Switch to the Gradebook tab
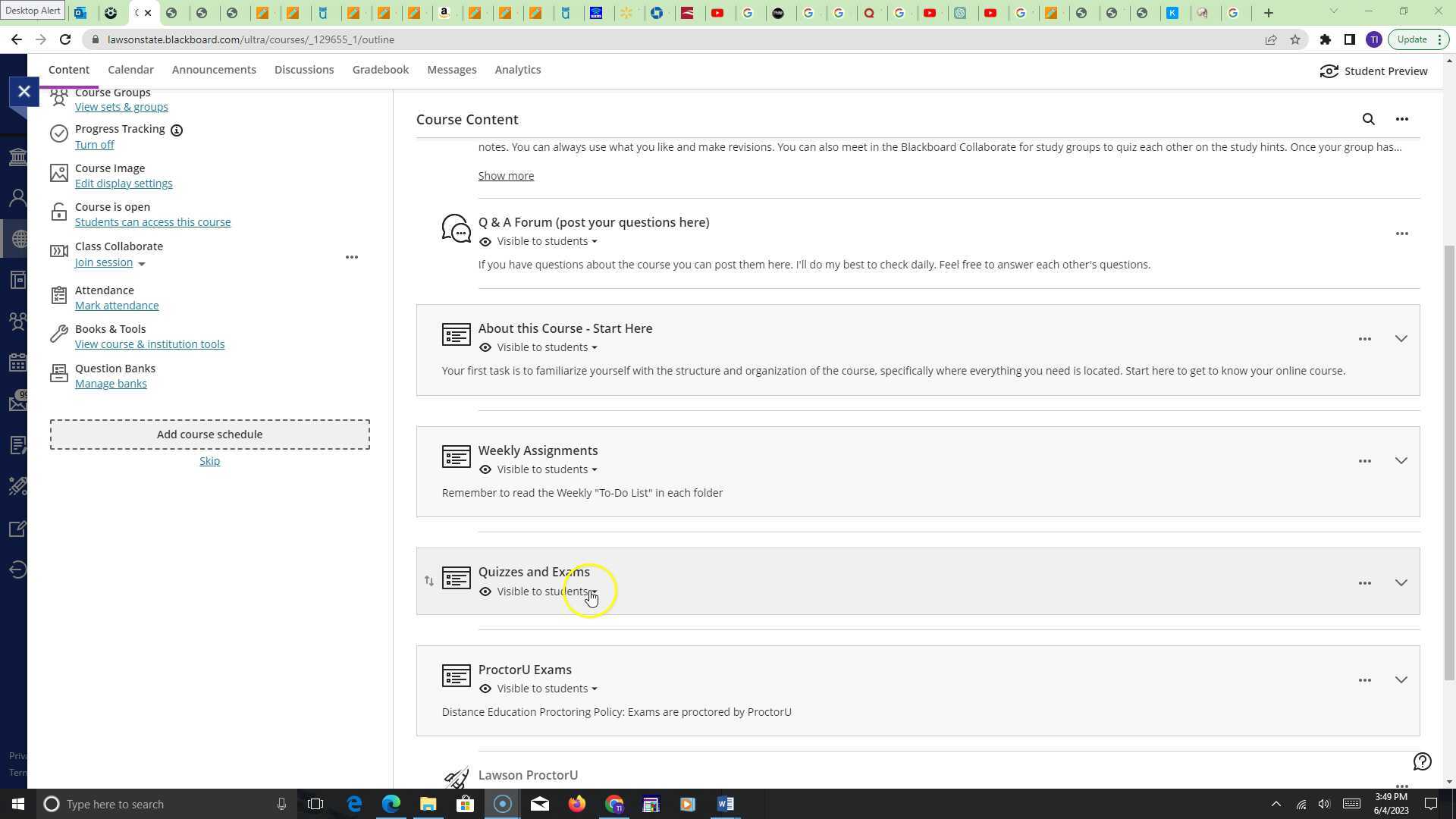Image resolution: width=1456 pixels, height=819 pixels. point(380,70)
